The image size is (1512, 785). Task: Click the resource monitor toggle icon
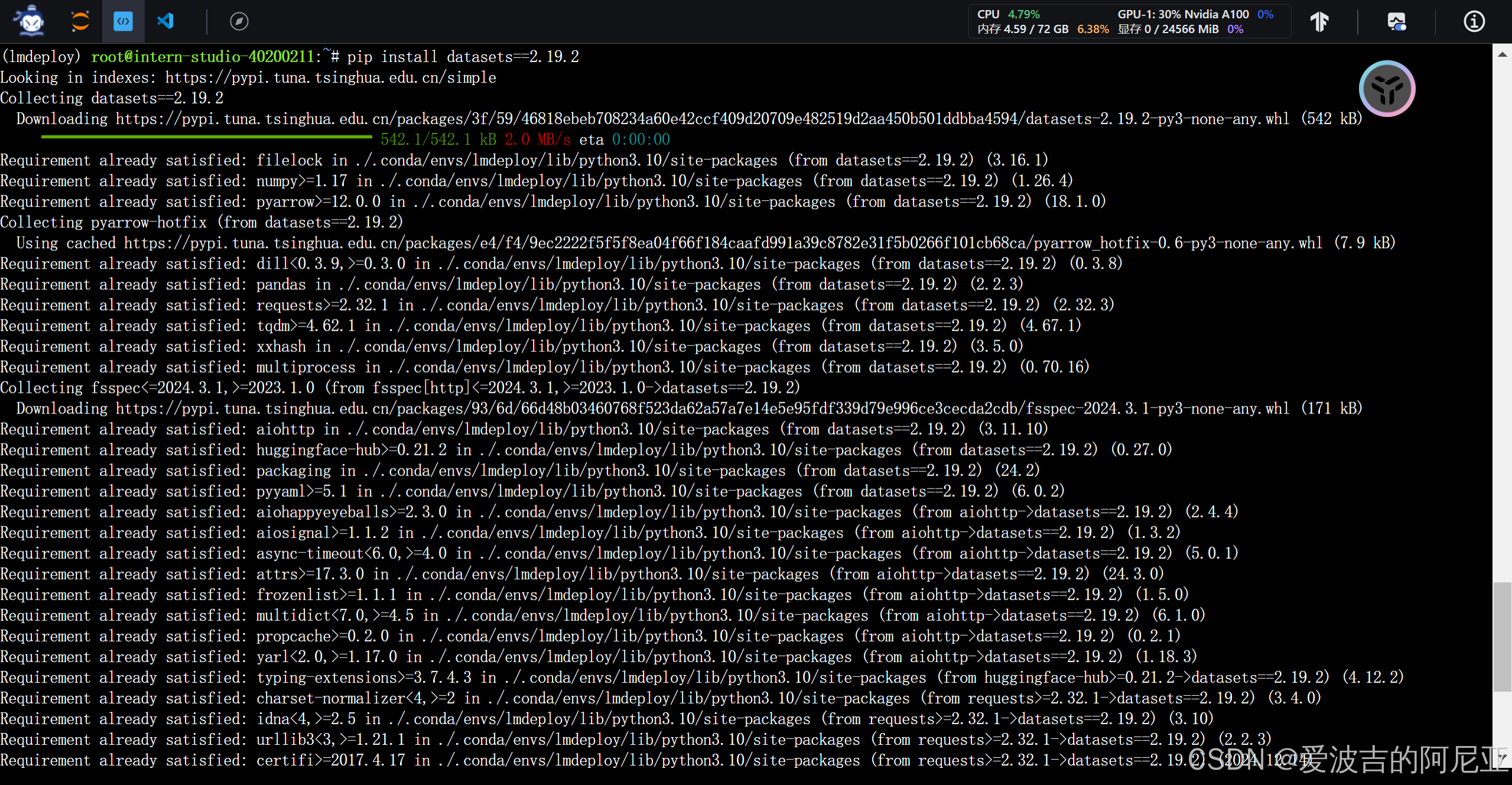pos(1396,22)
